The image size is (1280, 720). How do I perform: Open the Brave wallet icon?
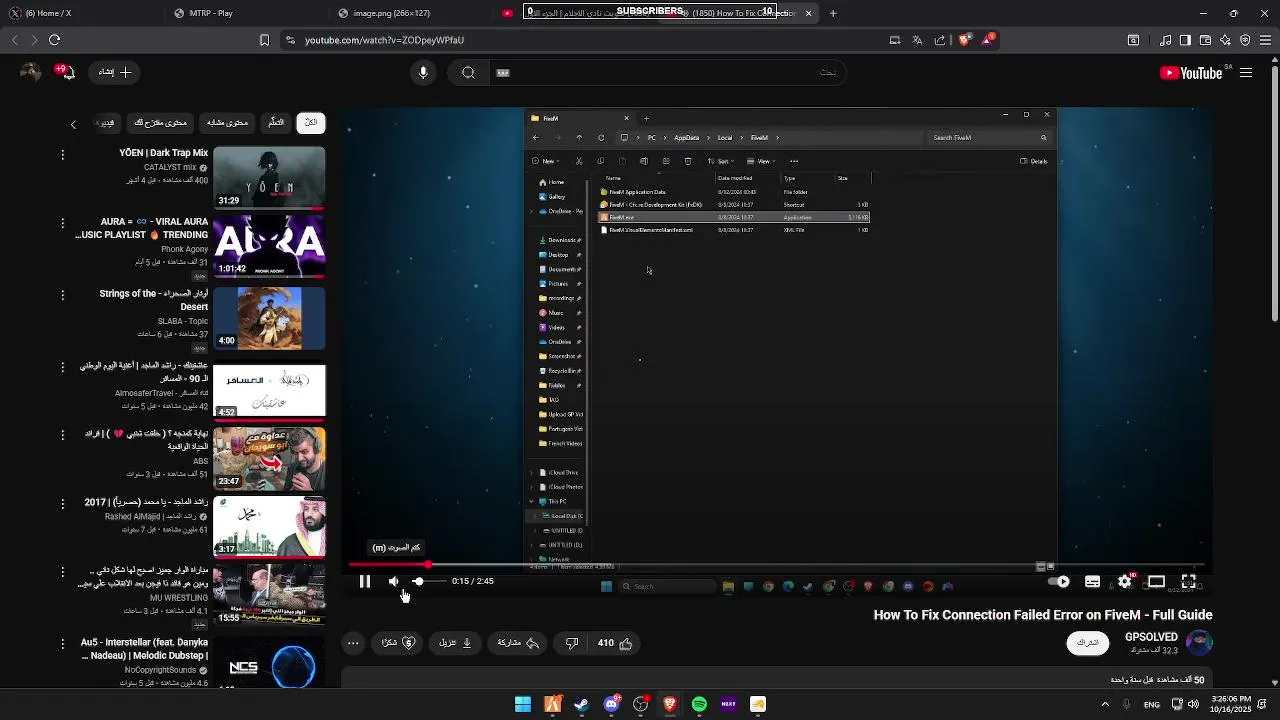(1205, 40)
